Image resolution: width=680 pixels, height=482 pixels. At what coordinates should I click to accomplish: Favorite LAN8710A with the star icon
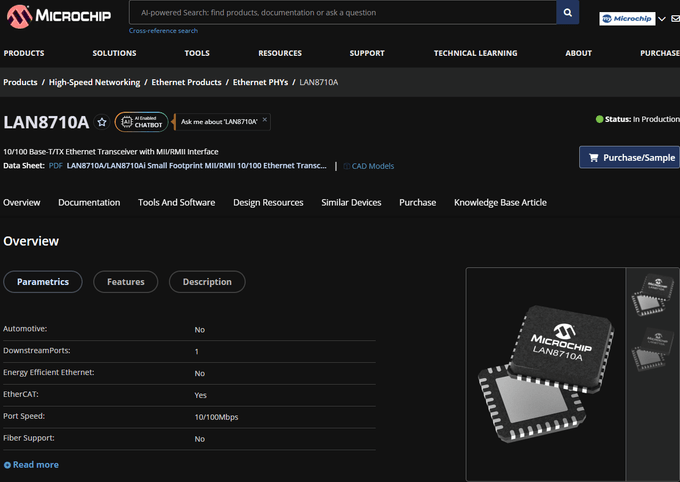point(102,122)
